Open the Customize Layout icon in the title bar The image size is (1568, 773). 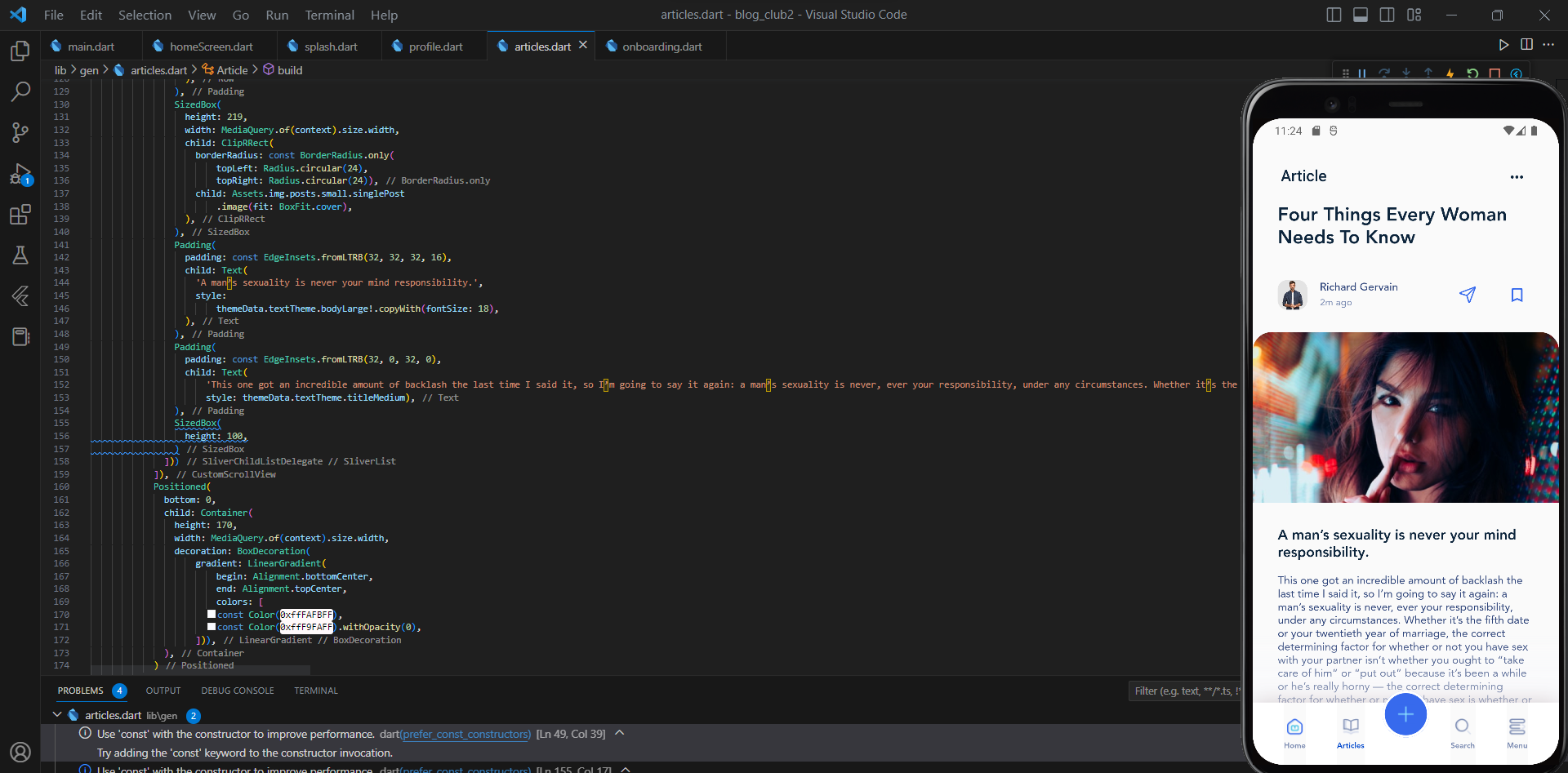coord(1414,15)
